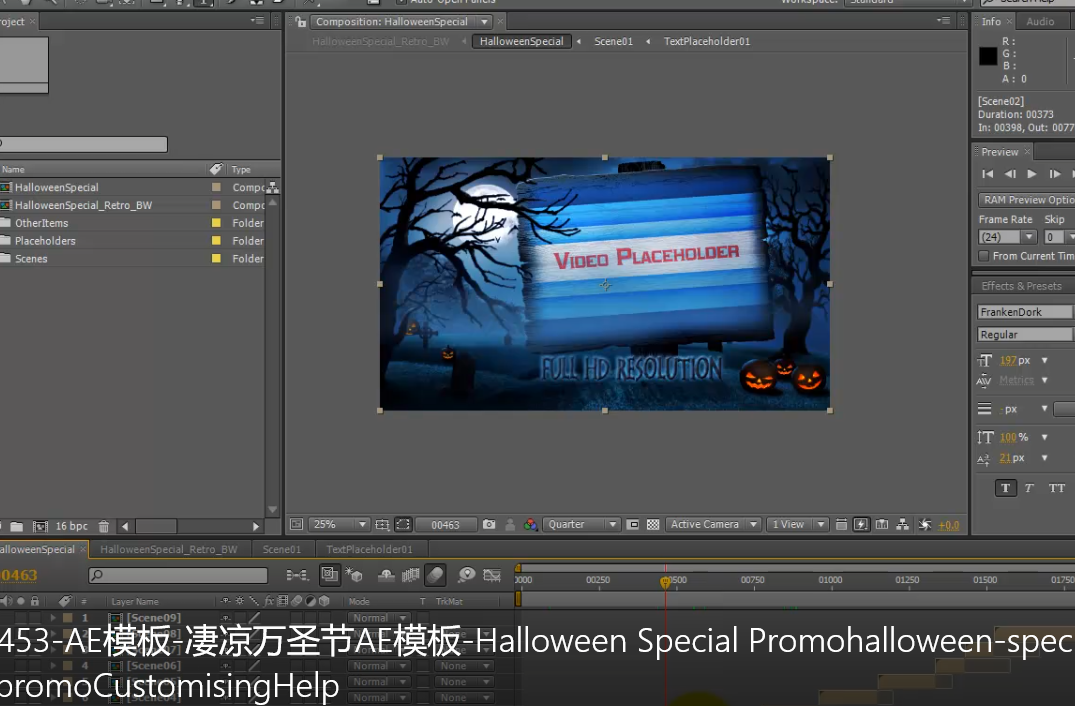Open the composition flowchart icon
Viewport: 1075px width, 706px height.
pos(902,524)
